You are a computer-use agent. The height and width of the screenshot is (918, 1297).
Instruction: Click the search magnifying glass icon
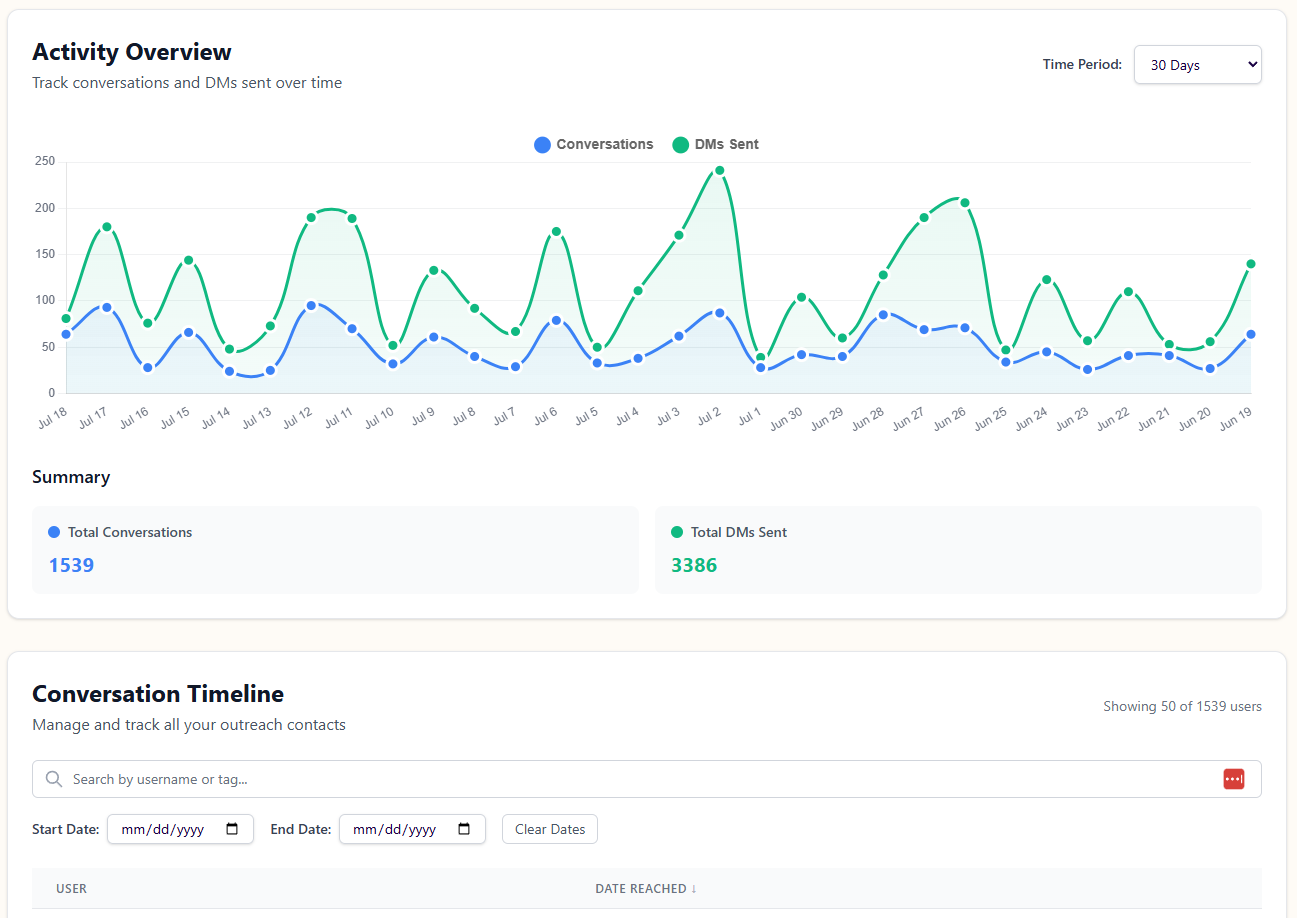53,778
